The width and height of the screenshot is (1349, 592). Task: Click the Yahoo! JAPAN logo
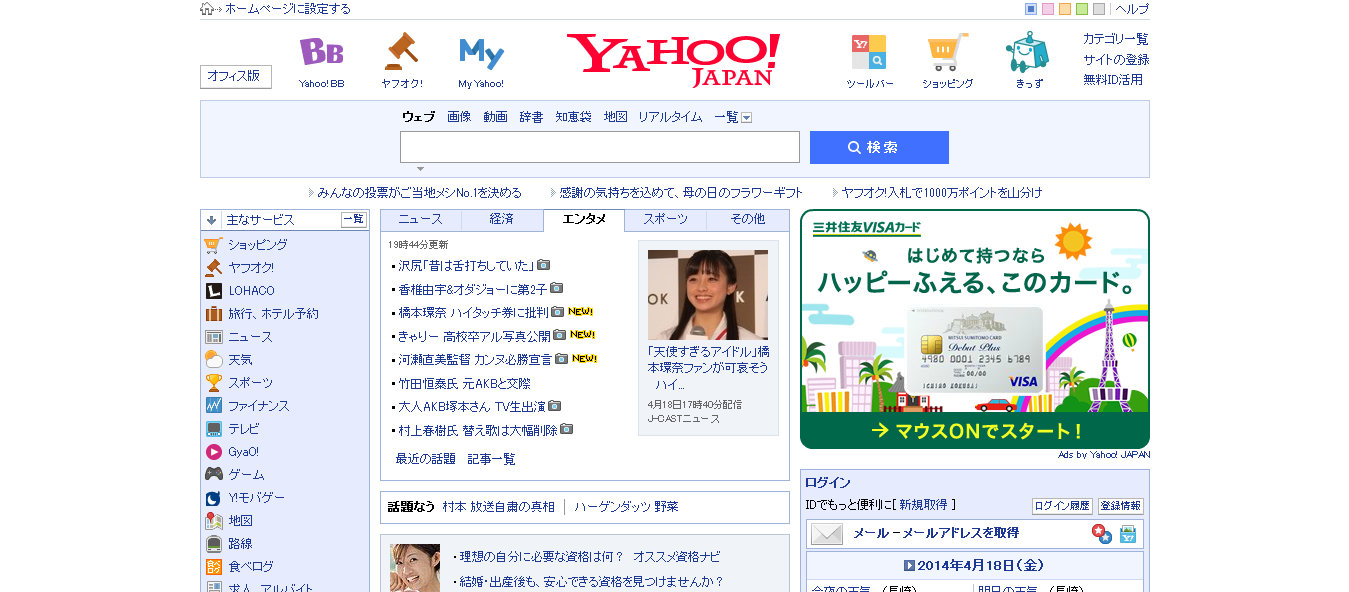[673, 60]
